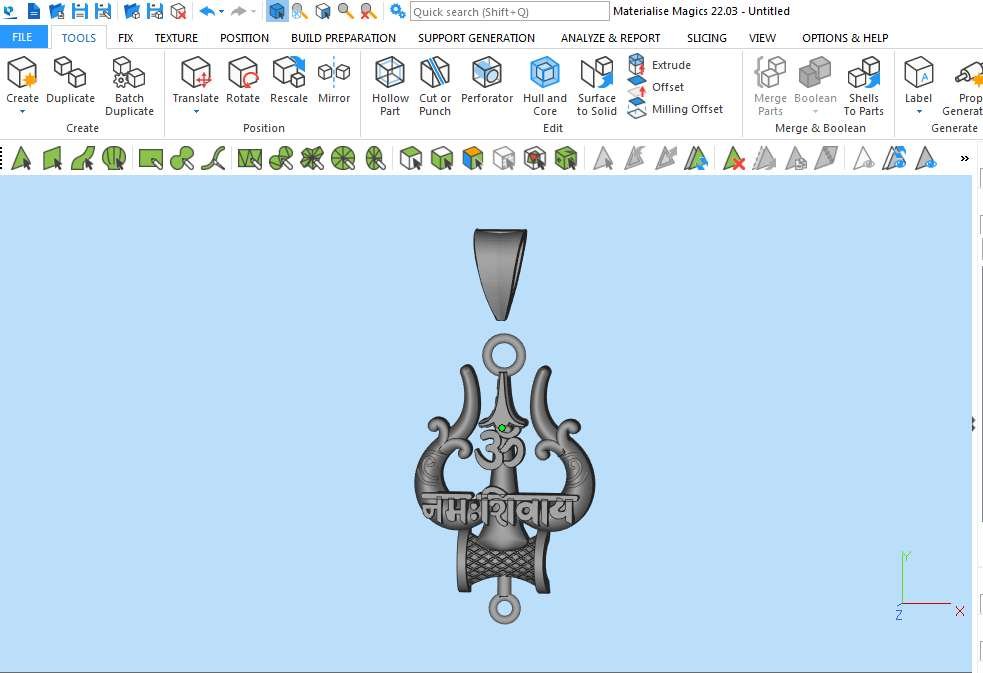Switch to the FIX ribbon tab
983x673 pixels.
pyautogui.click(x=125, y=38)
